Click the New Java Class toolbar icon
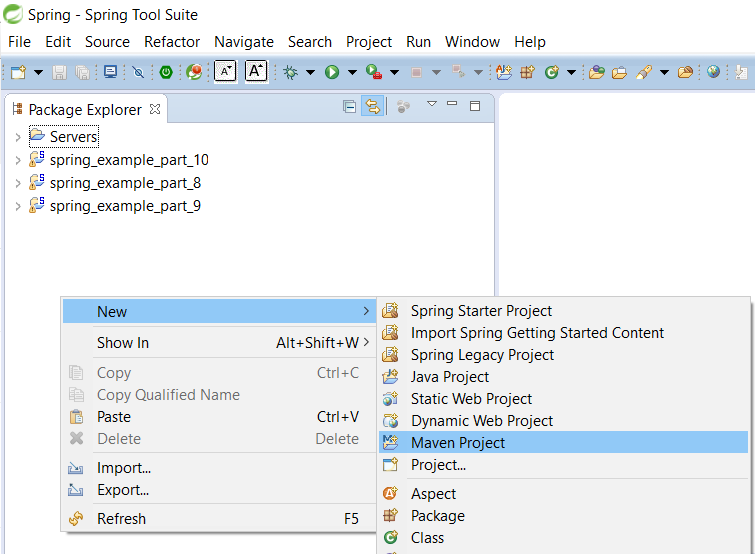Image resolution: width=755 pixels, height=554 pixels. [x=551, y=73]
